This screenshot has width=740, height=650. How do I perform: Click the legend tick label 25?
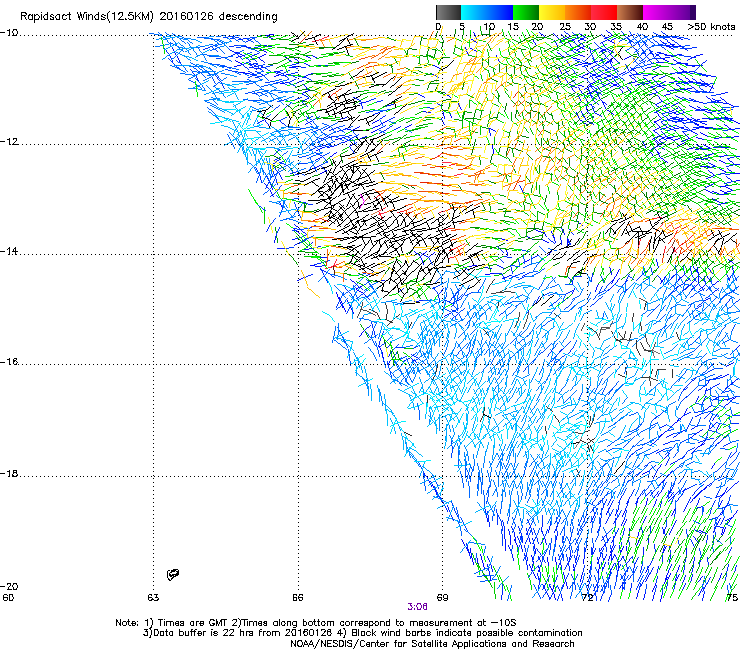point(564,27)
